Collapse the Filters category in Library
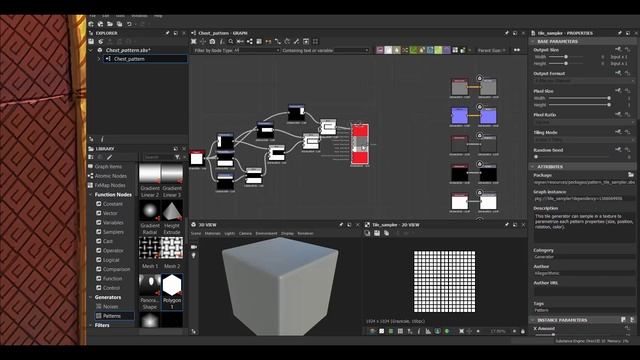Screen dimensions: 640x360 pyautogui.click(x=91, y=325)
